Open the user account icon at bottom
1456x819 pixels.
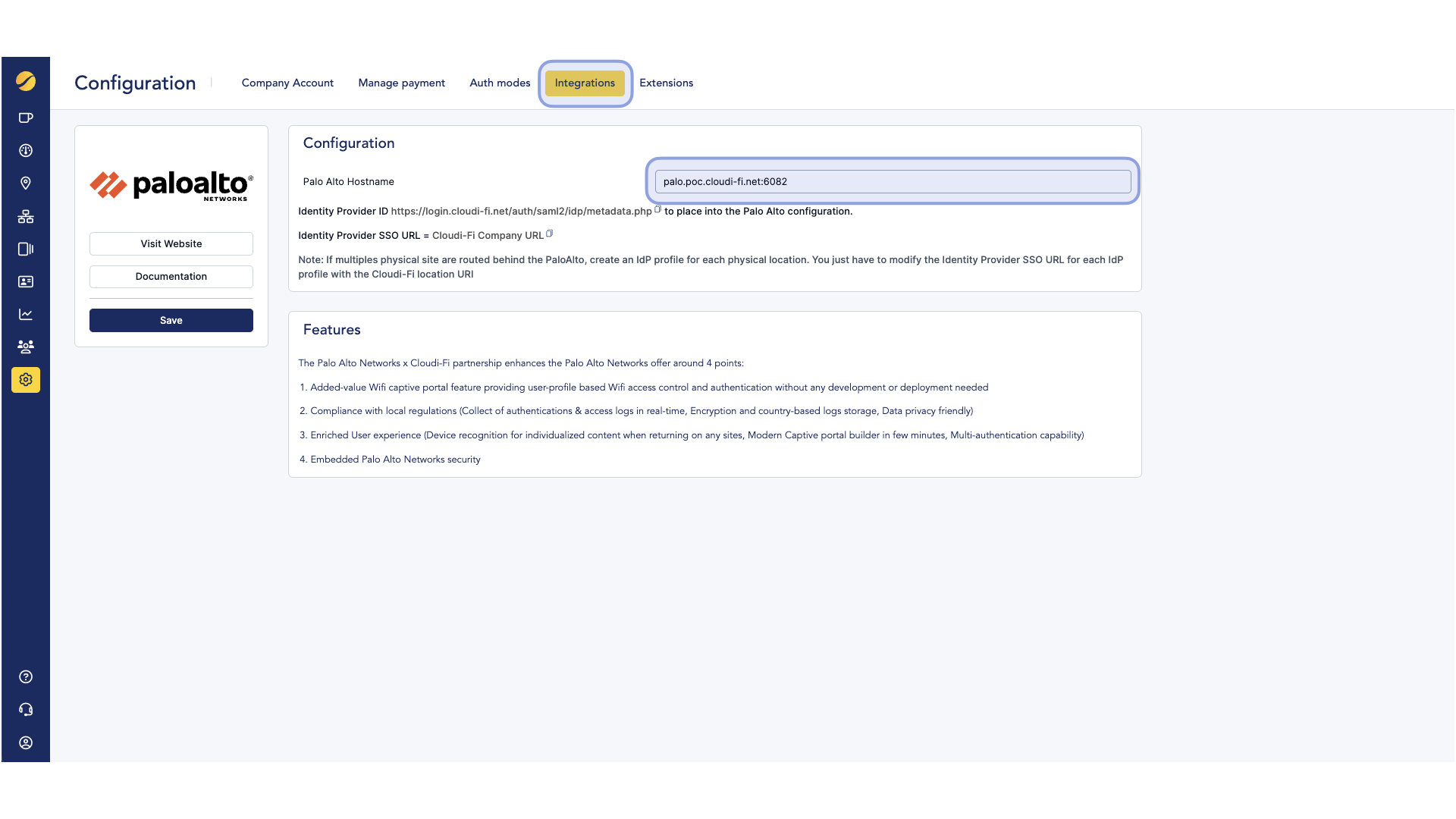(x=26, y=742)
